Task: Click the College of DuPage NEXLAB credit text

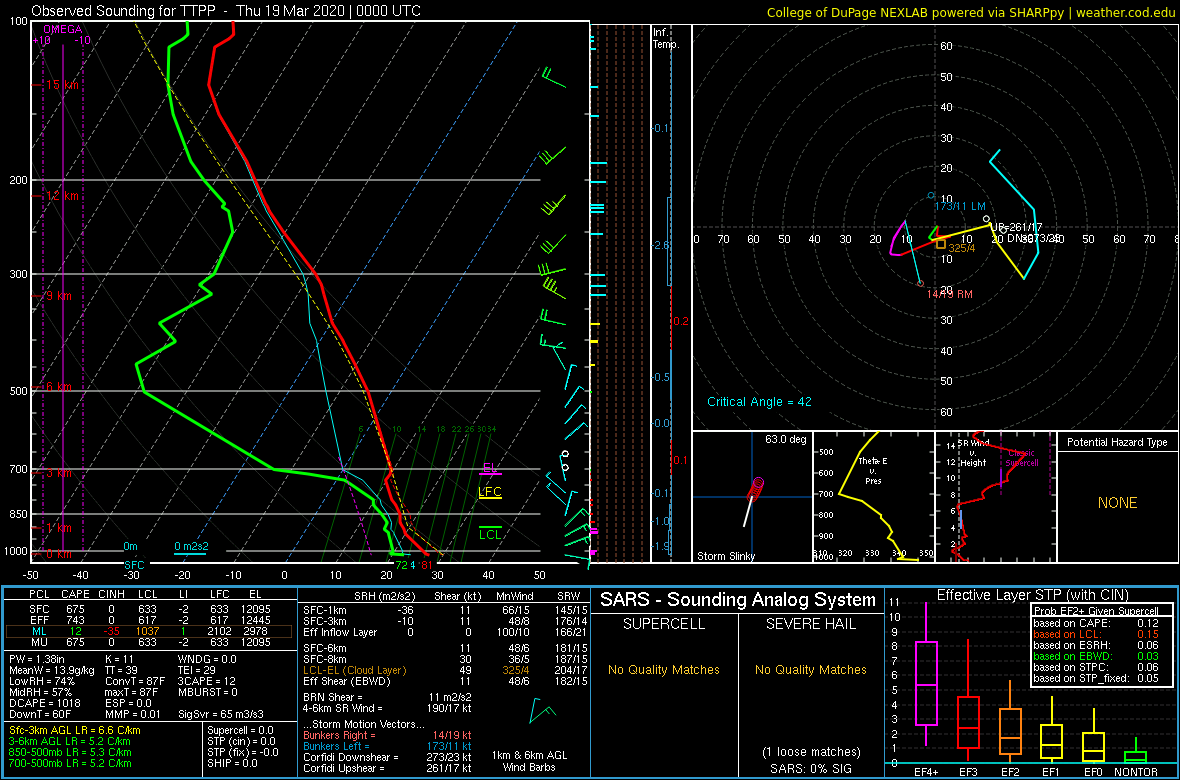Action: point(971,11)
